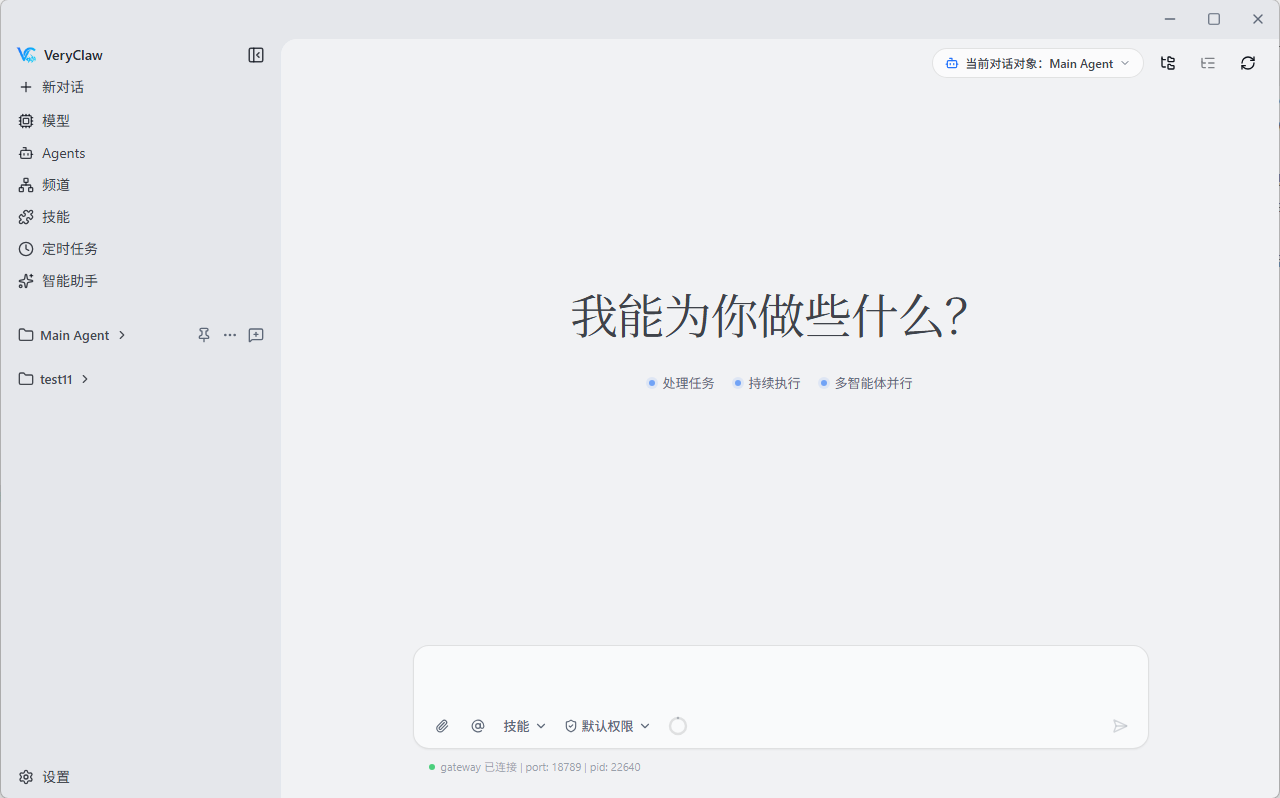
Task: Click the send message arrow icon
Action: [x=1120, y=726]
